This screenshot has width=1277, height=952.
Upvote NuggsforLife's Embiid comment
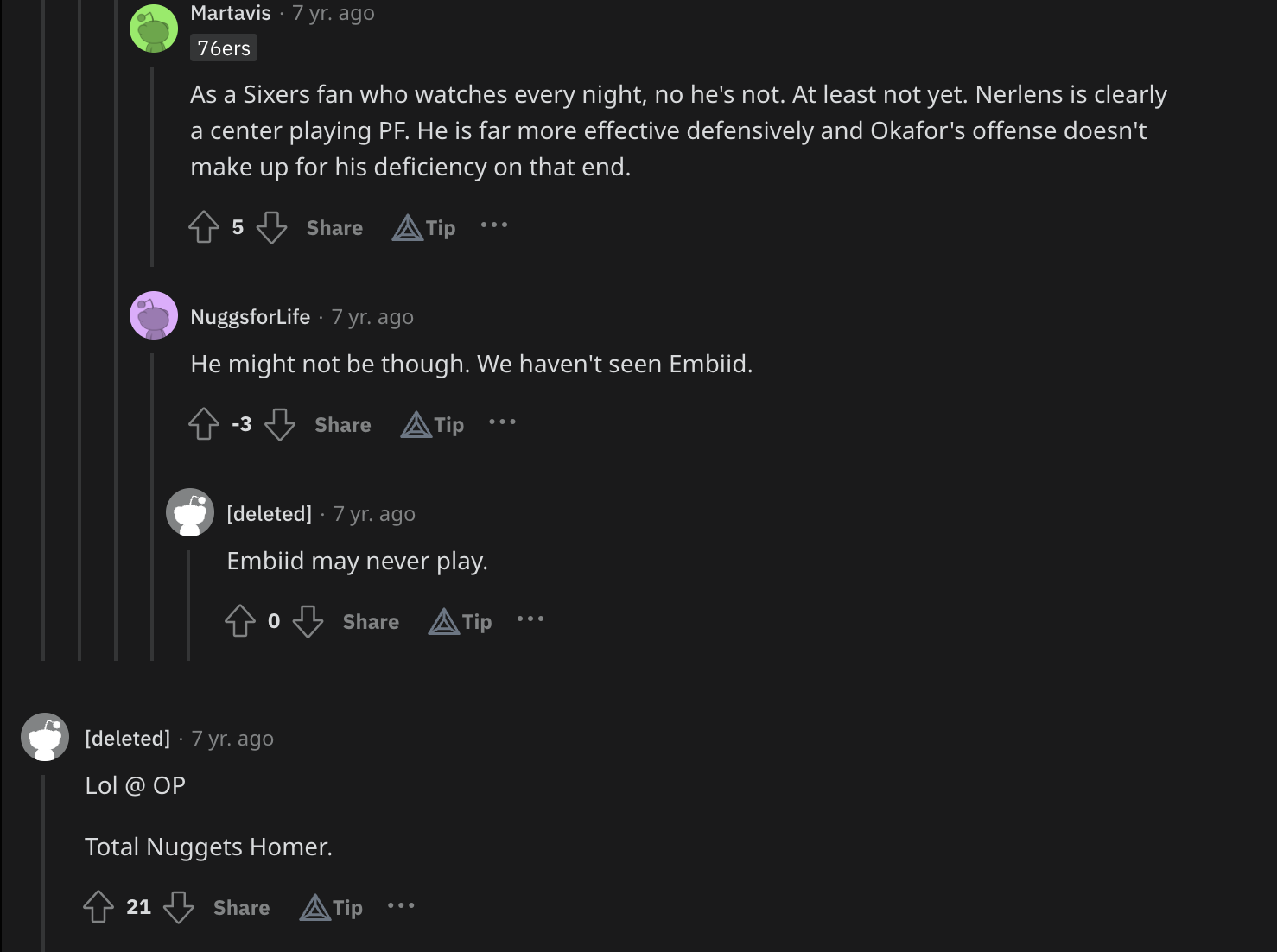(x=204, y=424)
